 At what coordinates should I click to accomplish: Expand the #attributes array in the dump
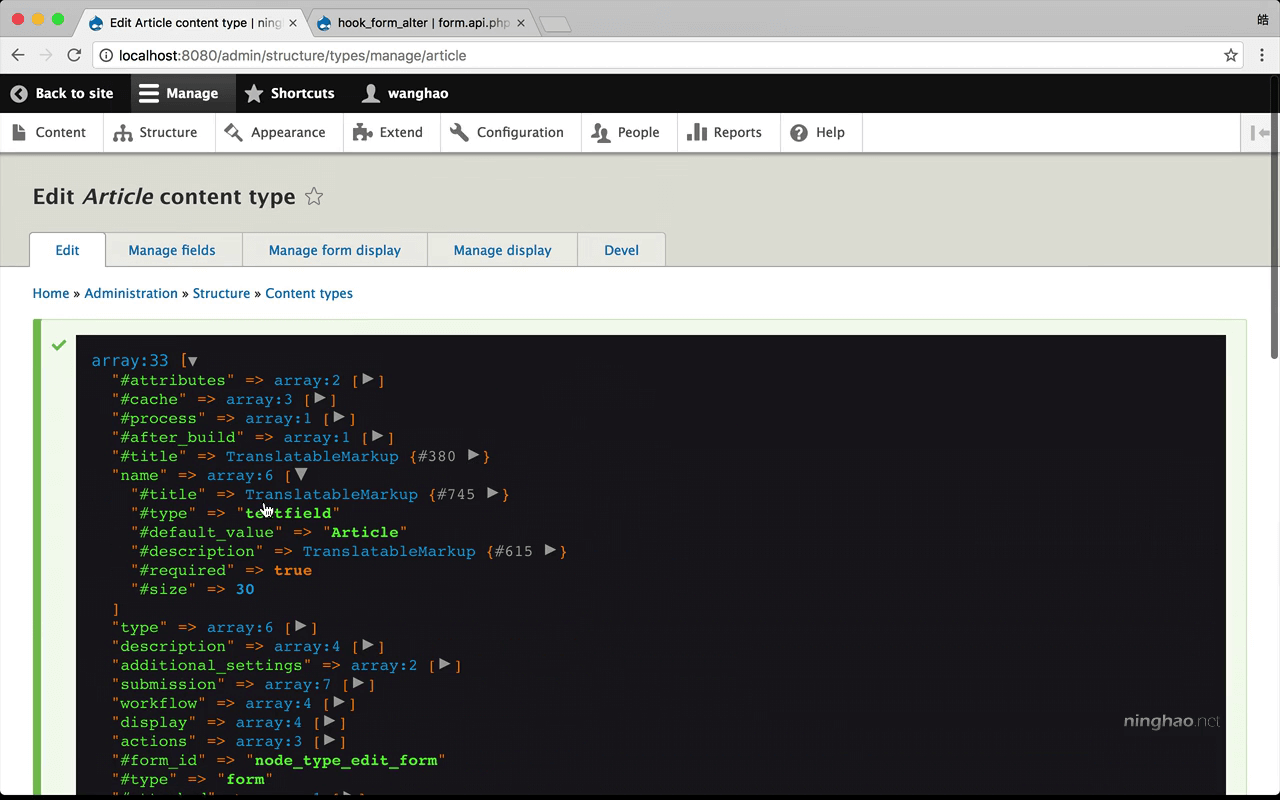(x=369, y=380)
